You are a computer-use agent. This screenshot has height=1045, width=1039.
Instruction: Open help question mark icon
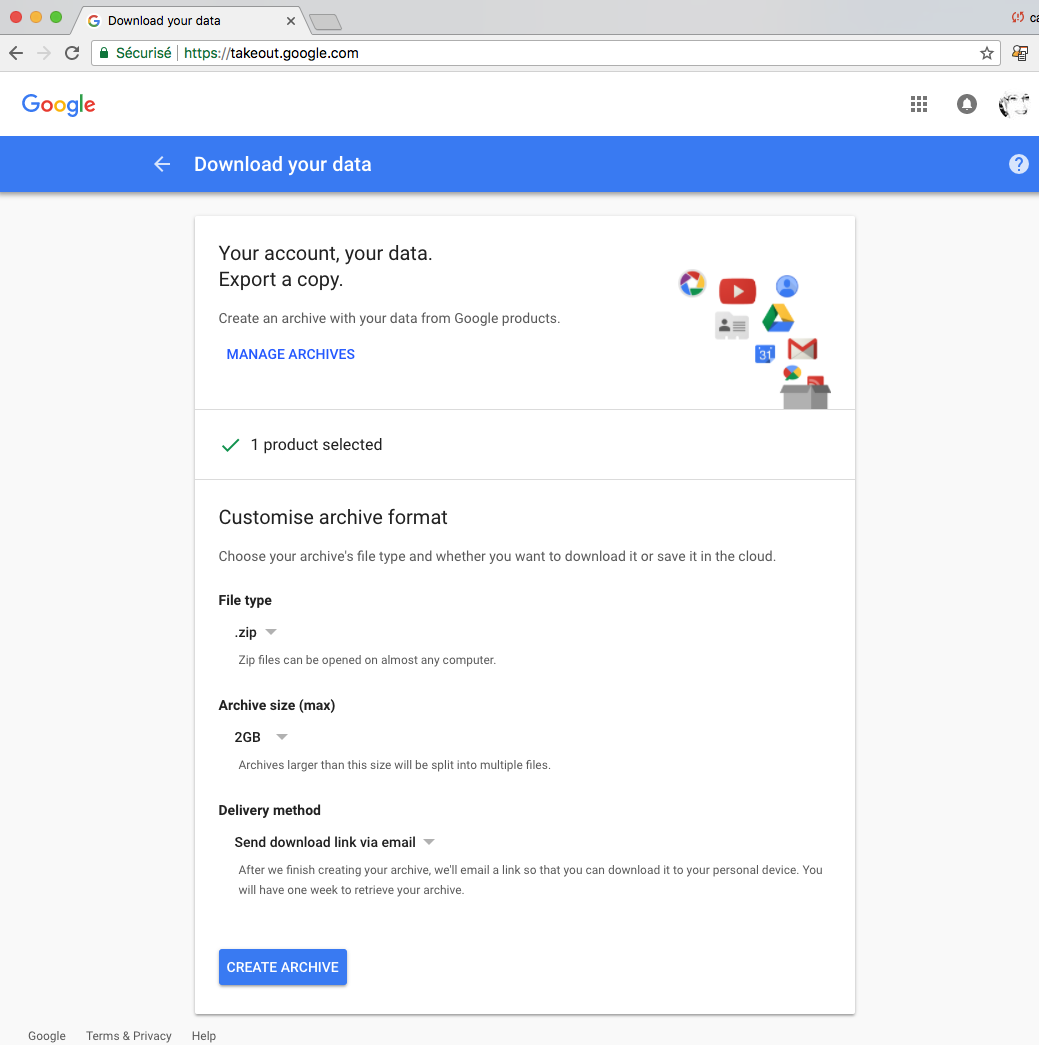tap(1018, 164)
